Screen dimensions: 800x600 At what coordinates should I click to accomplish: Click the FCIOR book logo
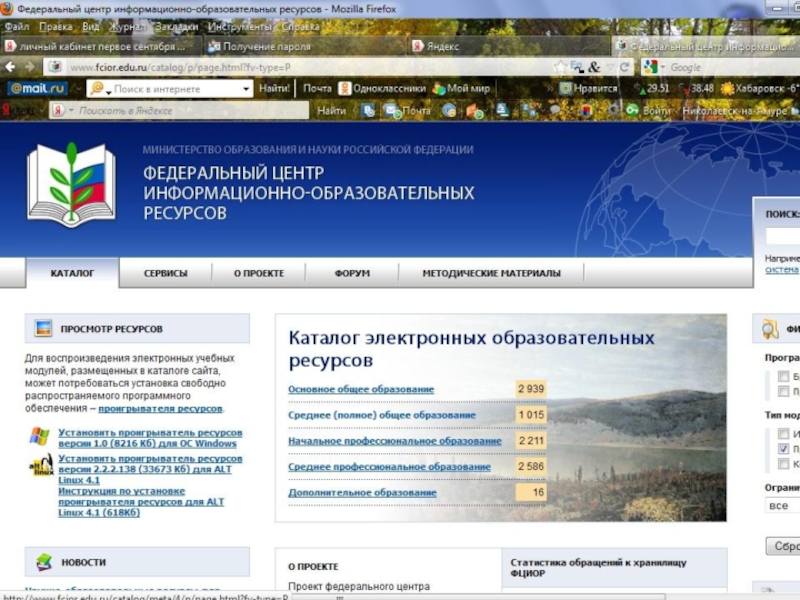[70, 184]
